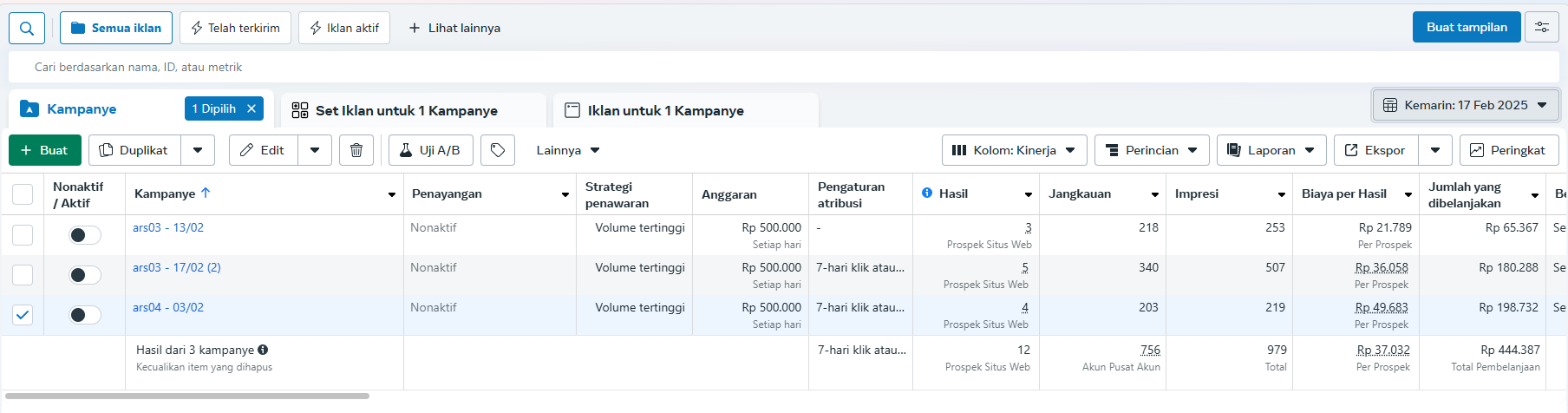
Task: Click the green Buat button
Action: [44, 150]
